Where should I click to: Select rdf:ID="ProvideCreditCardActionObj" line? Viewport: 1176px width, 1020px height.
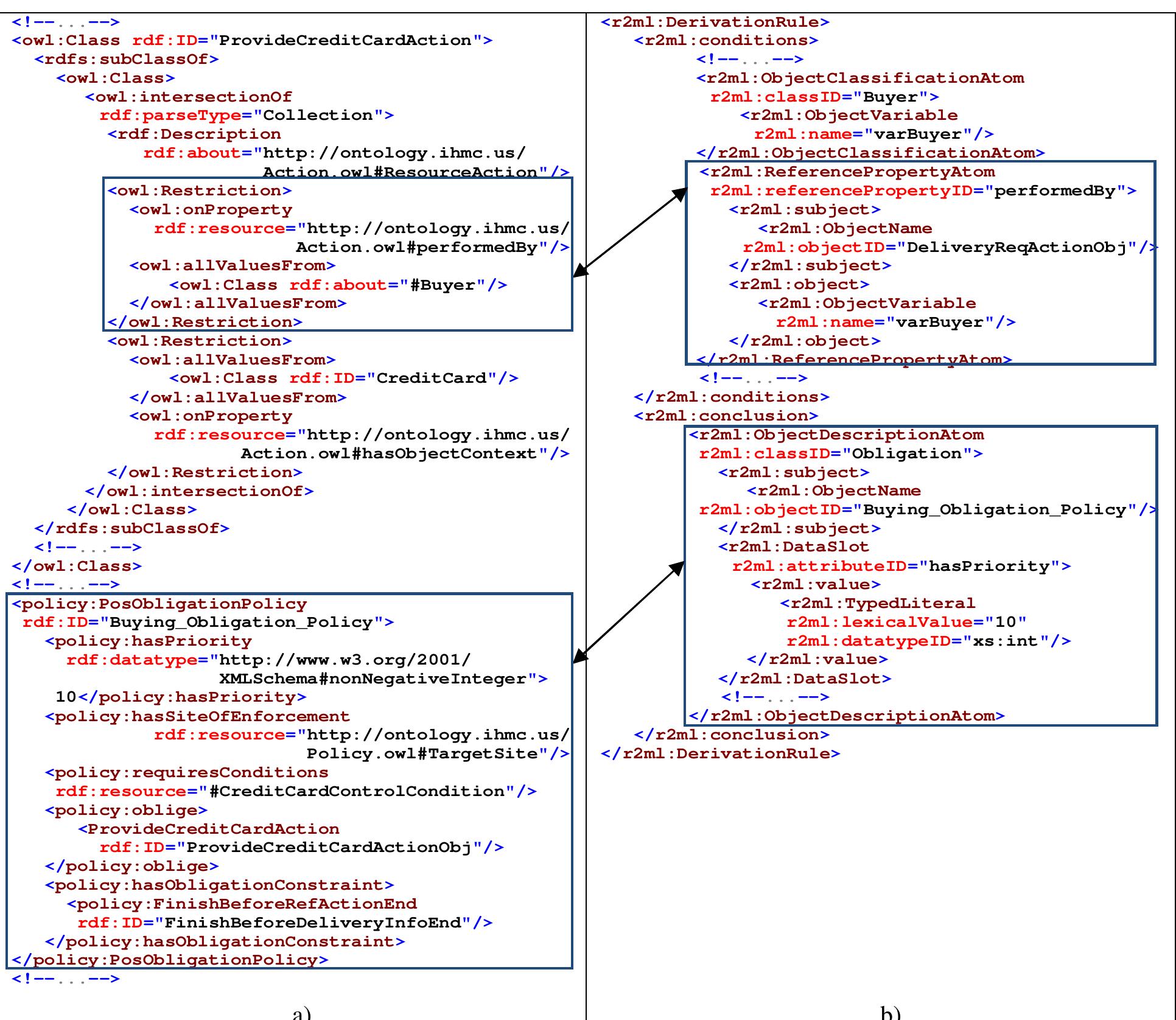(x=302, y=848)
